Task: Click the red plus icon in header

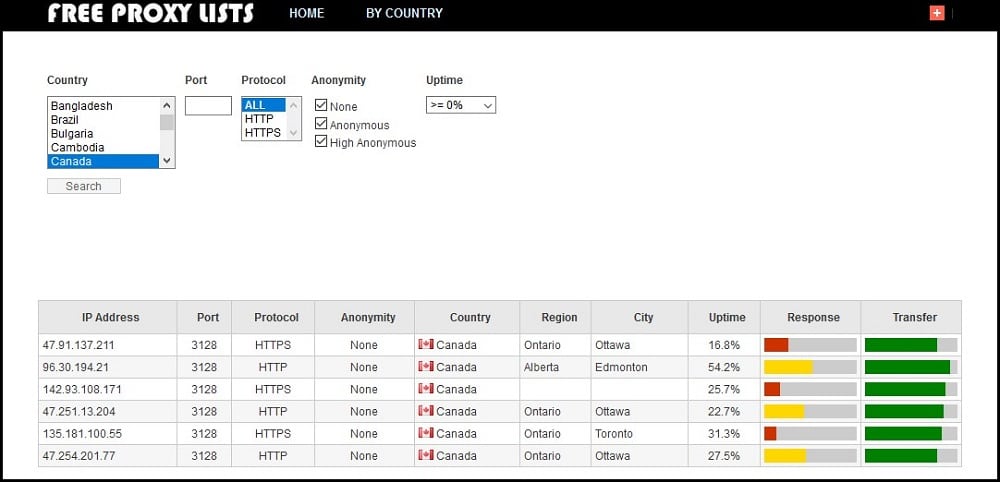Action: point(936,13)
